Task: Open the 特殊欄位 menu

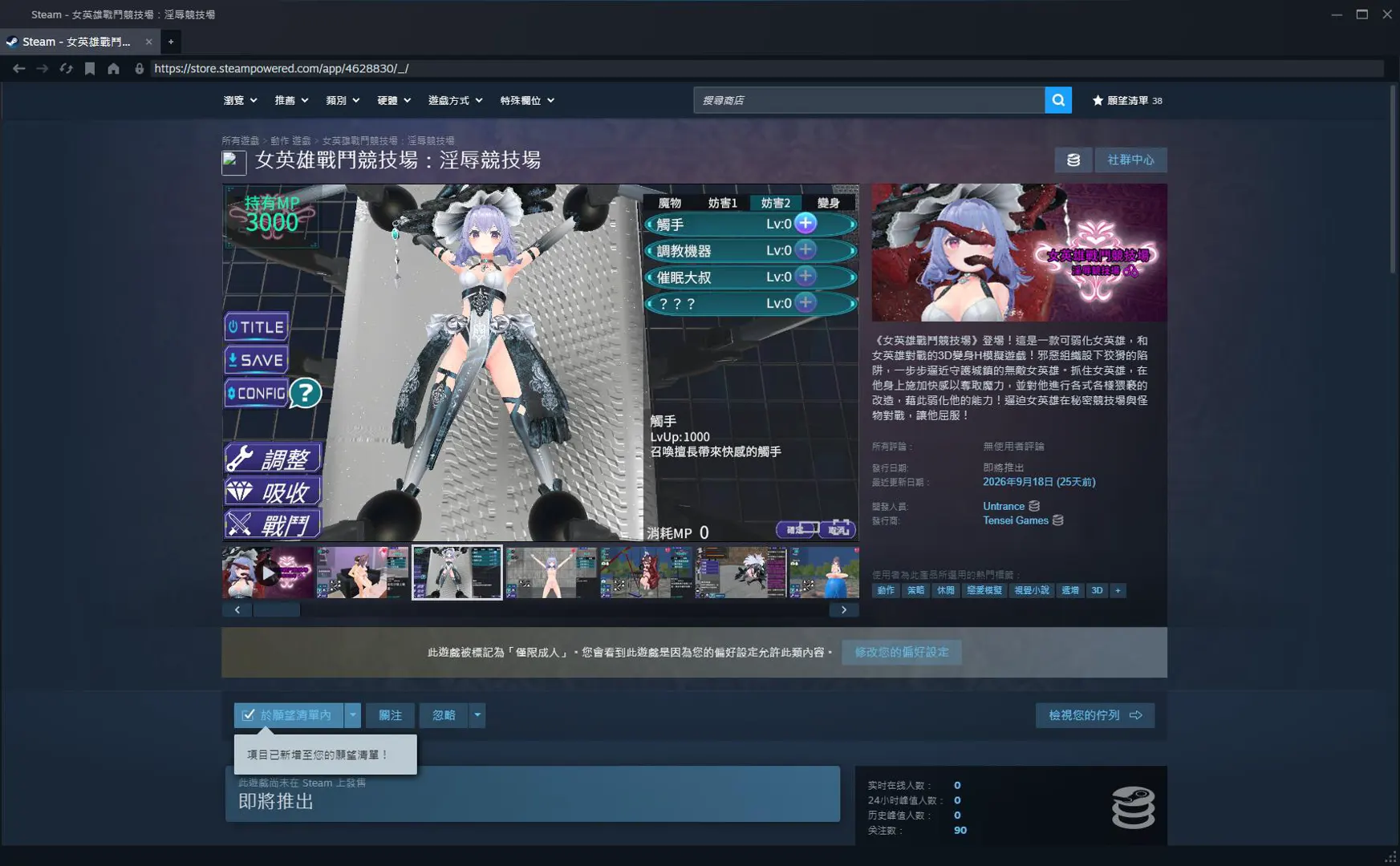Action: click(x=527, y=100)
